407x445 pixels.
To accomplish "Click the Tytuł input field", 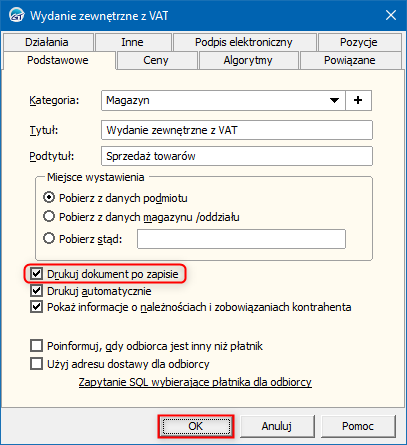I will 237,130.
